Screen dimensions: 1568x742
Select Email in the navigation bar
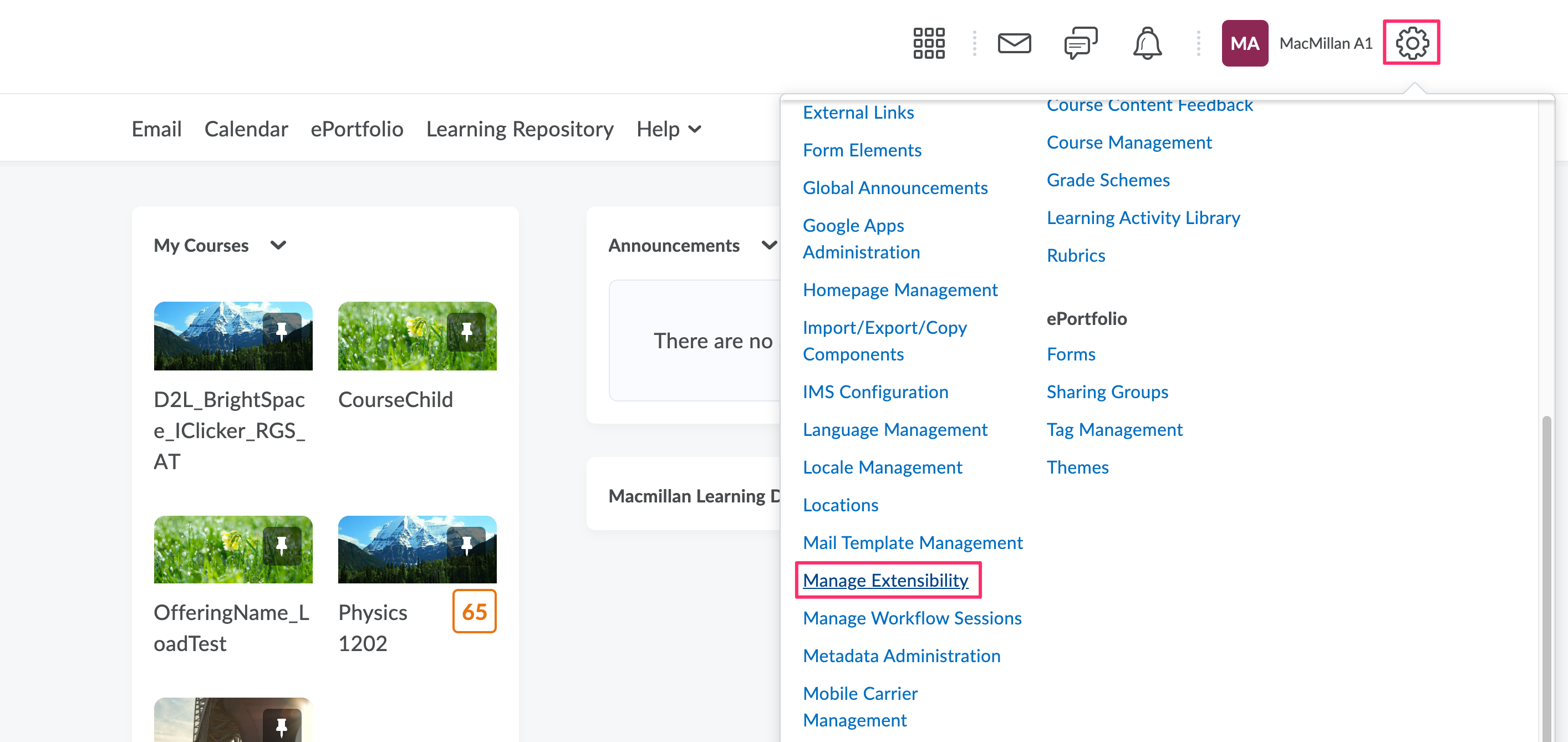click(156, 129)
